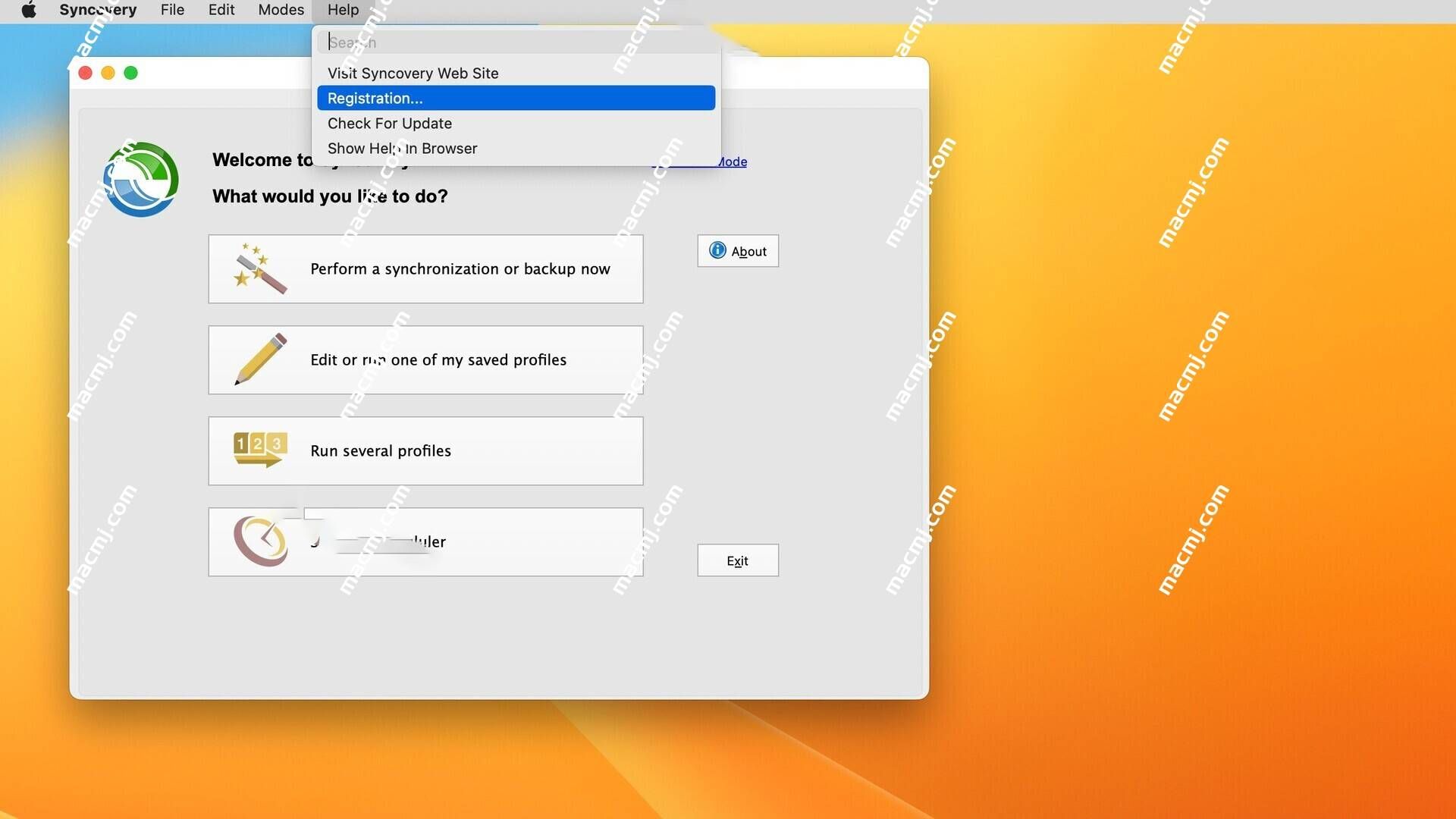Select Edit or run saved profiles option
This screenshot has width=1456, height=819.
click(x=425, y=358)
